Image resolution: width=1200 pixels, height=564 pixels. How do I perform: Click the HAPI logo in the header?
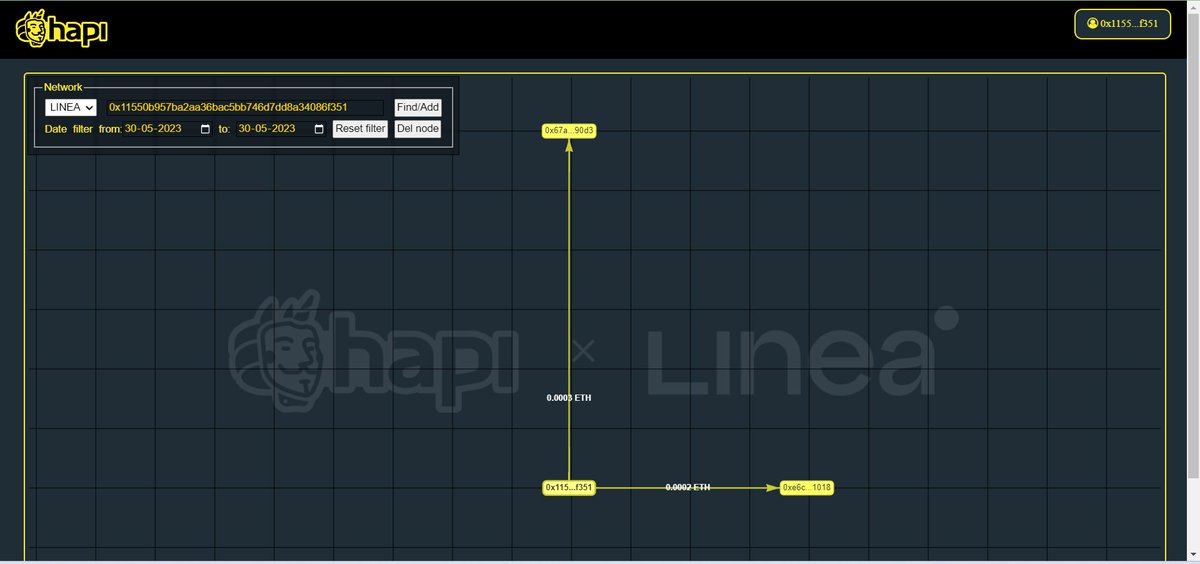61,30
